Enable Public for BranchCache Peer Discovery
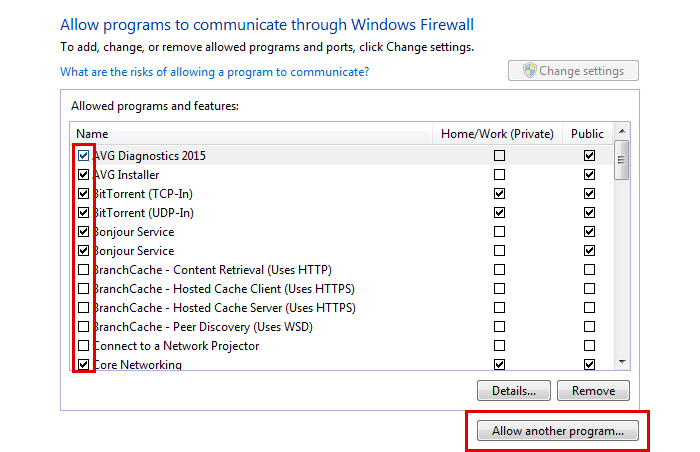The height and width of the screenshot is (452, 700). click(589, 327)
